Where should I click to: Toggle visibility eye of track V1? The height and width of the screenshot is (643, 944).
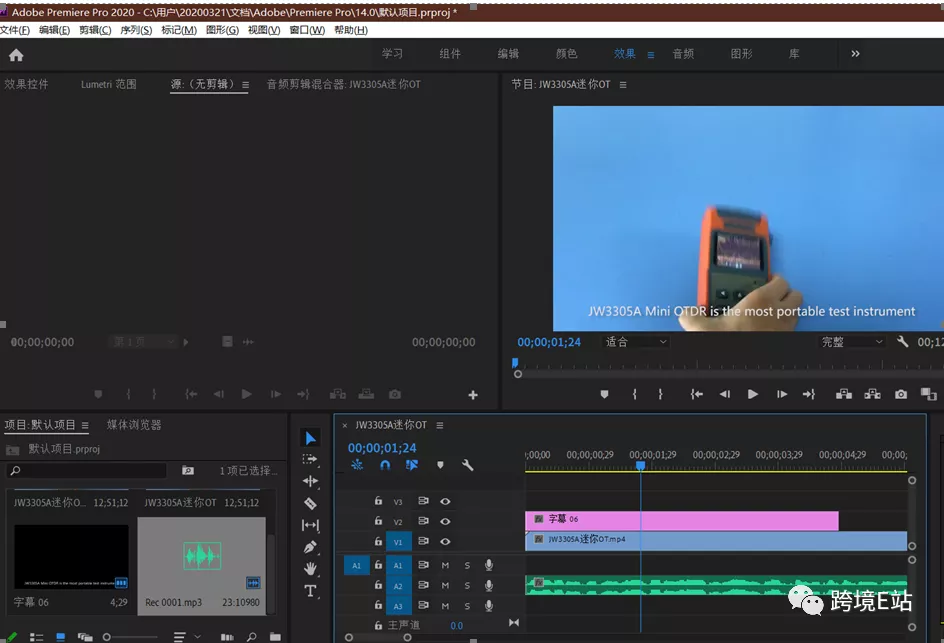click(x=445, y=541)
